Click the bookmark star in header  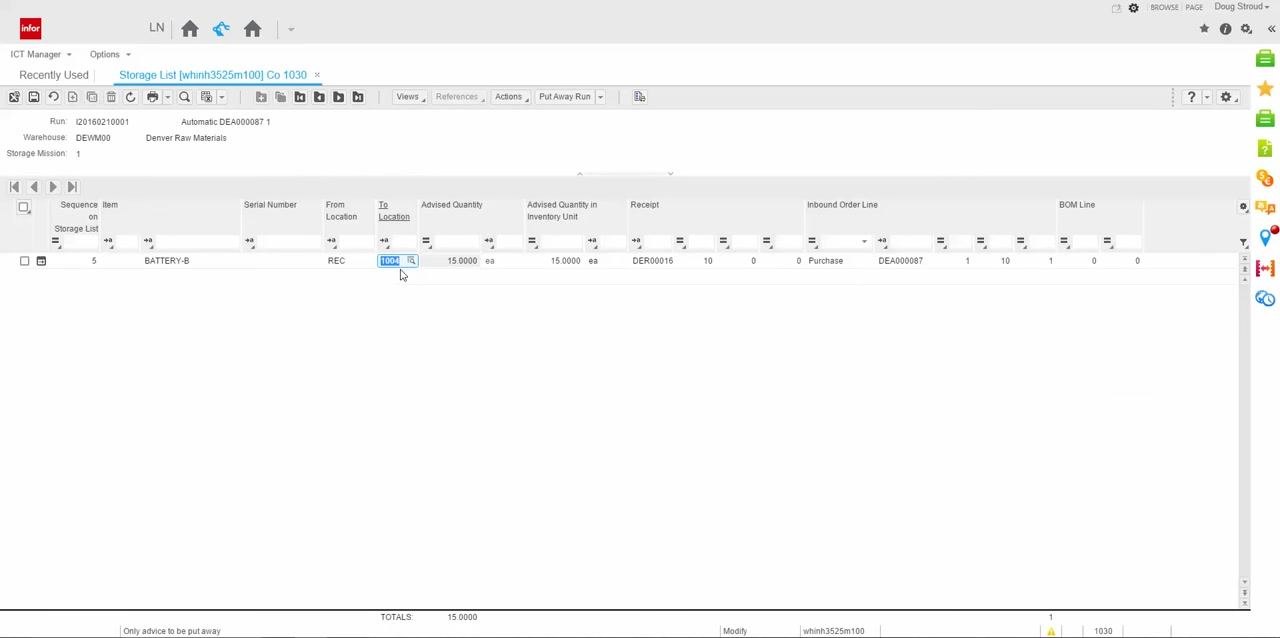tap(1204, 29)
